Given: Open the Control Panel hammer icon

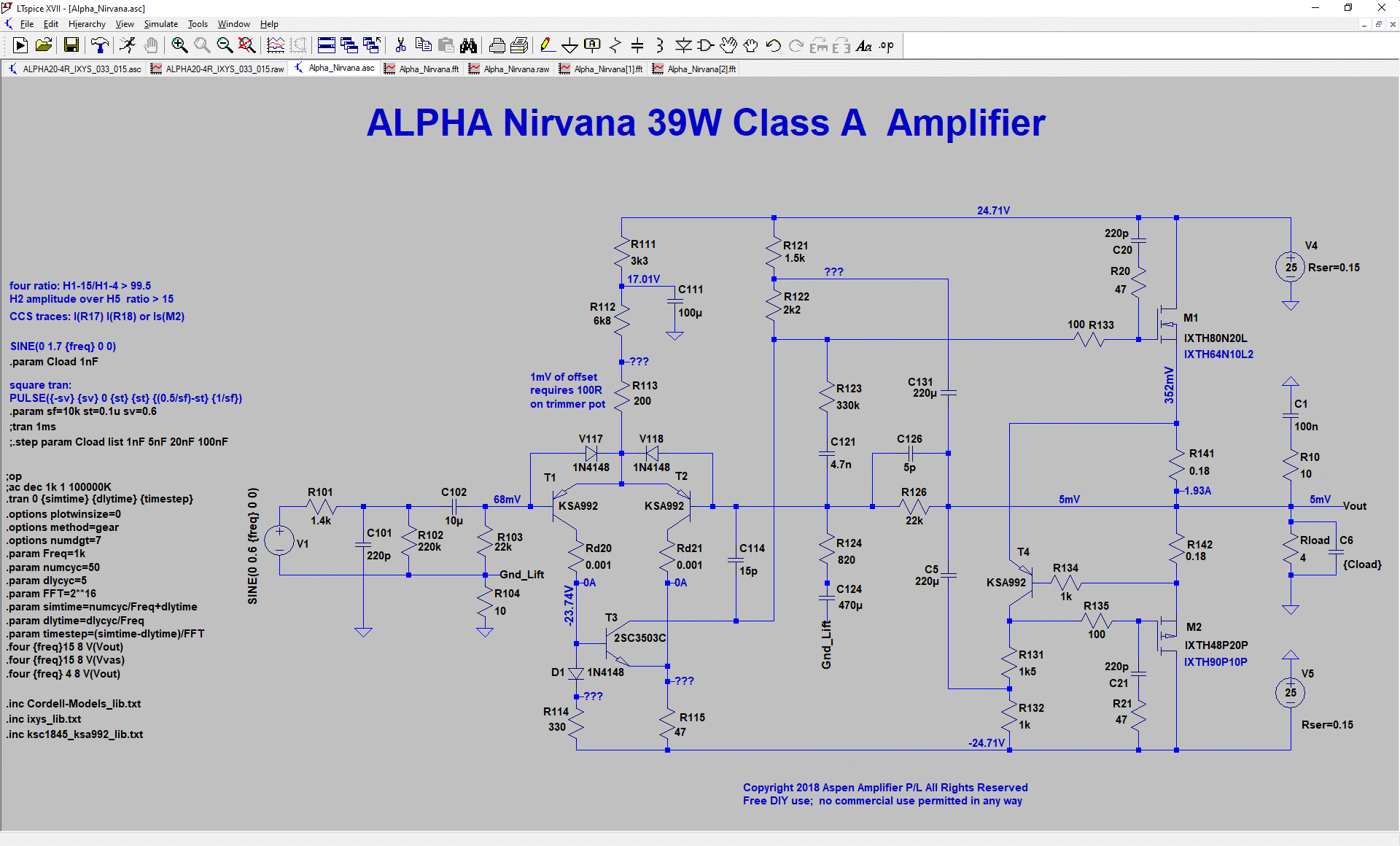Looking at the screenshot, I should (x=99, y=46).
